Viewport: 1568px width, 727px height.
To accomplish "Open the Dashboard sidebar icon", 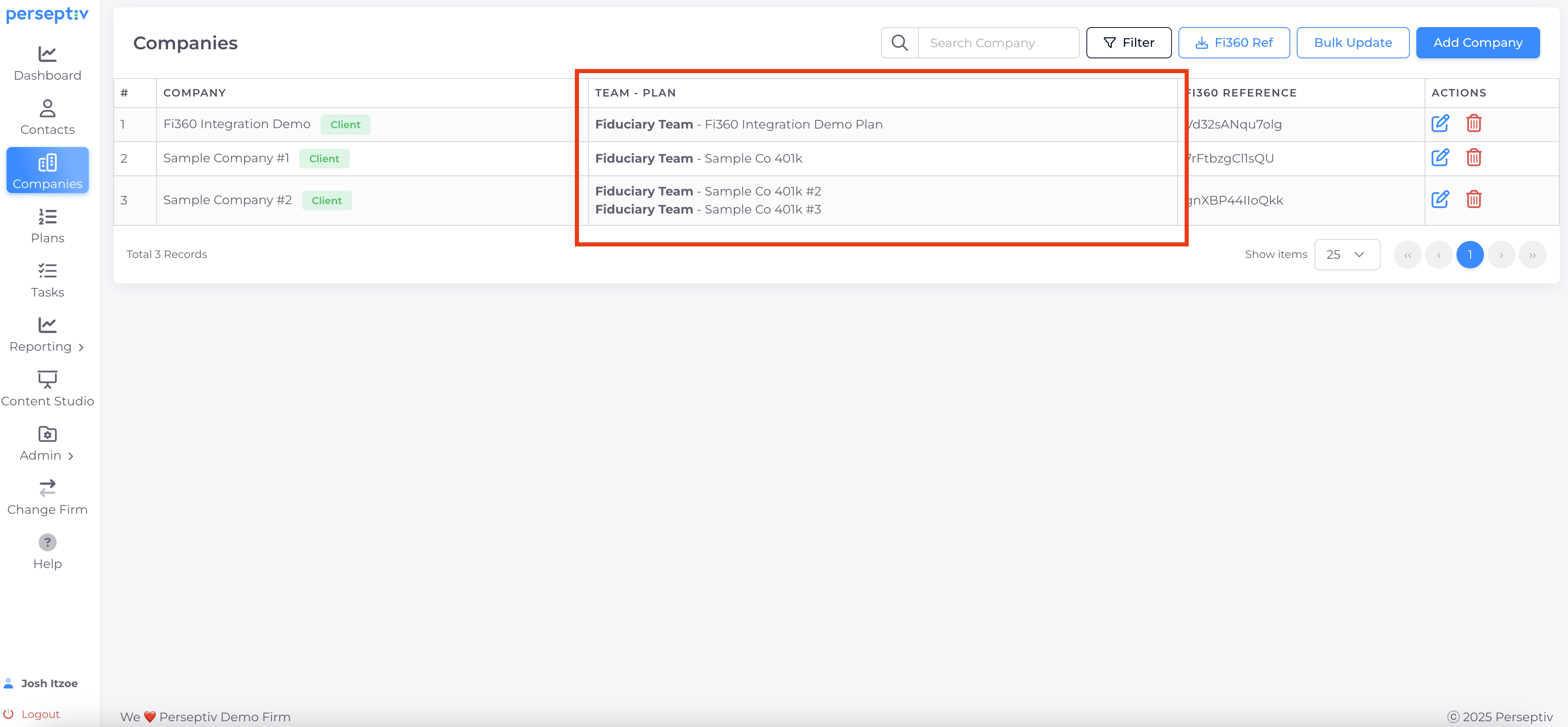I will pos(48,55).
